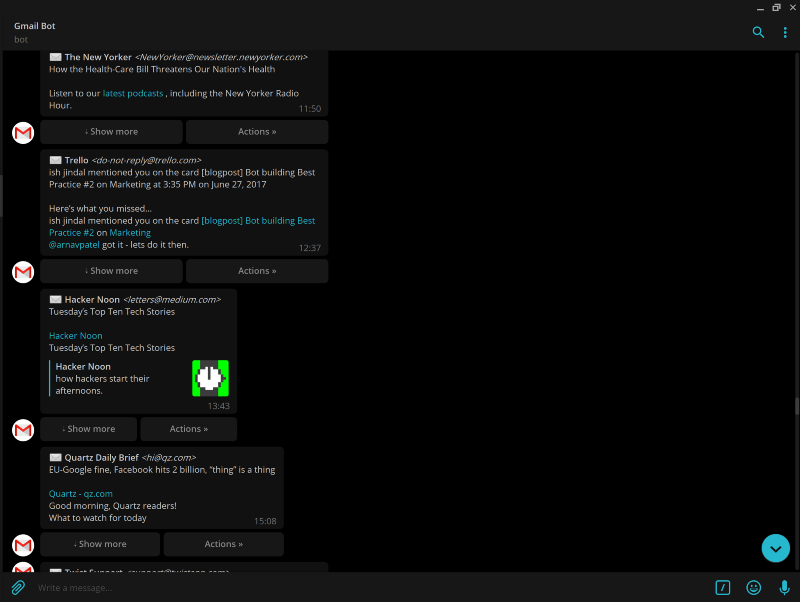The image size is (800, 602).
Task: Click Gmail avatar beside the Hacker Noon message
Action: pyautogui.click(x=23, y=430)
